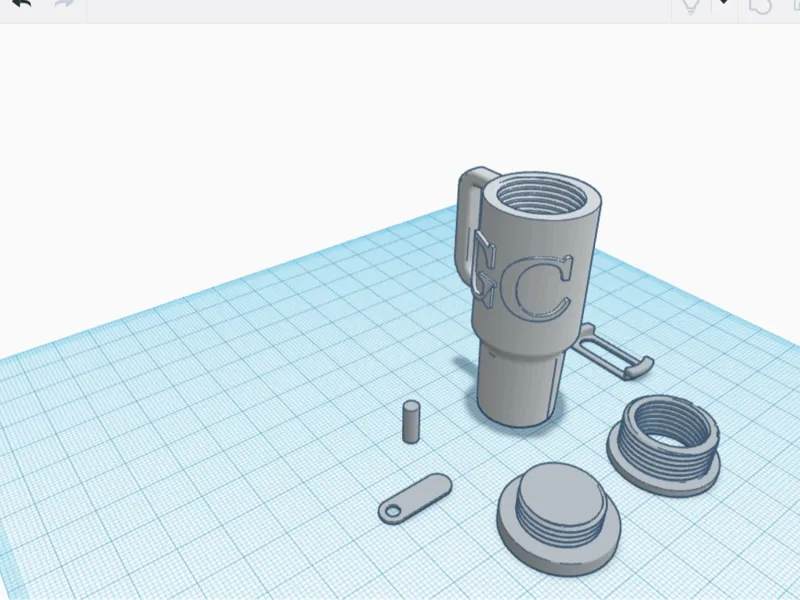The width and height of the screenshot is (800, 600).
Task: Select the embossed letter C on the mug
Action: (541, 288)
